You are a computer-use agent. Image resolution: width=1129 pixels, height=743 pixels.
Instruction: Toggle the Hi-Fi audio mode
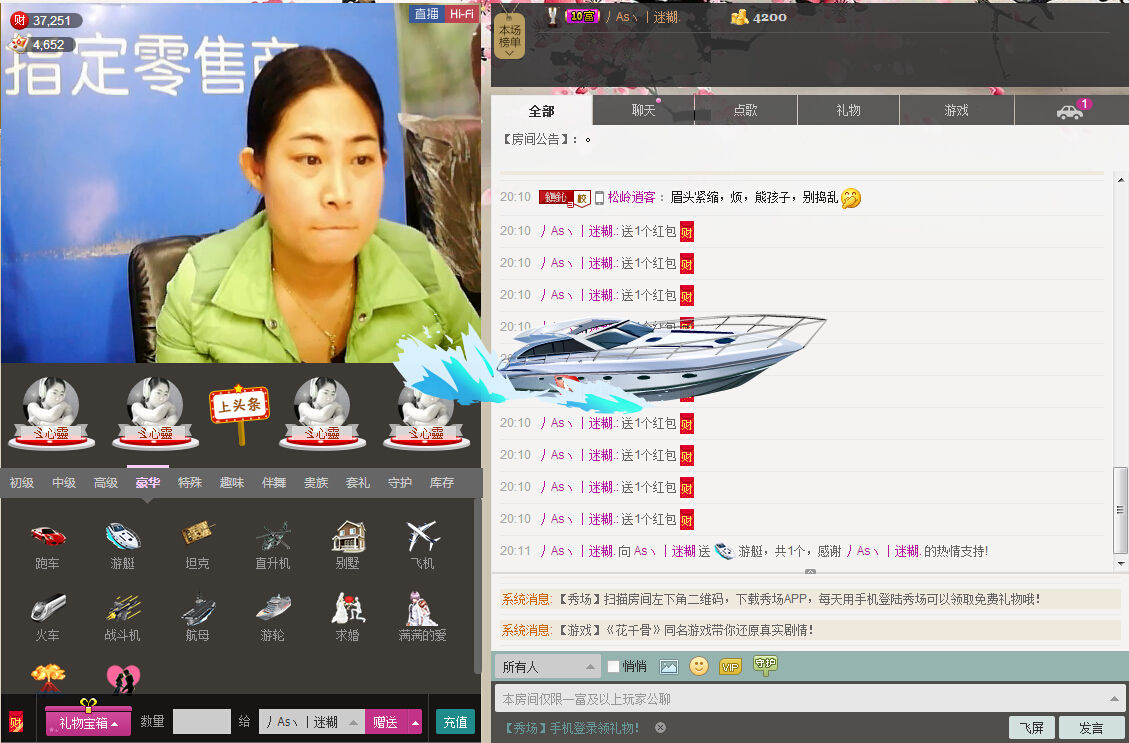coord(461,14)
